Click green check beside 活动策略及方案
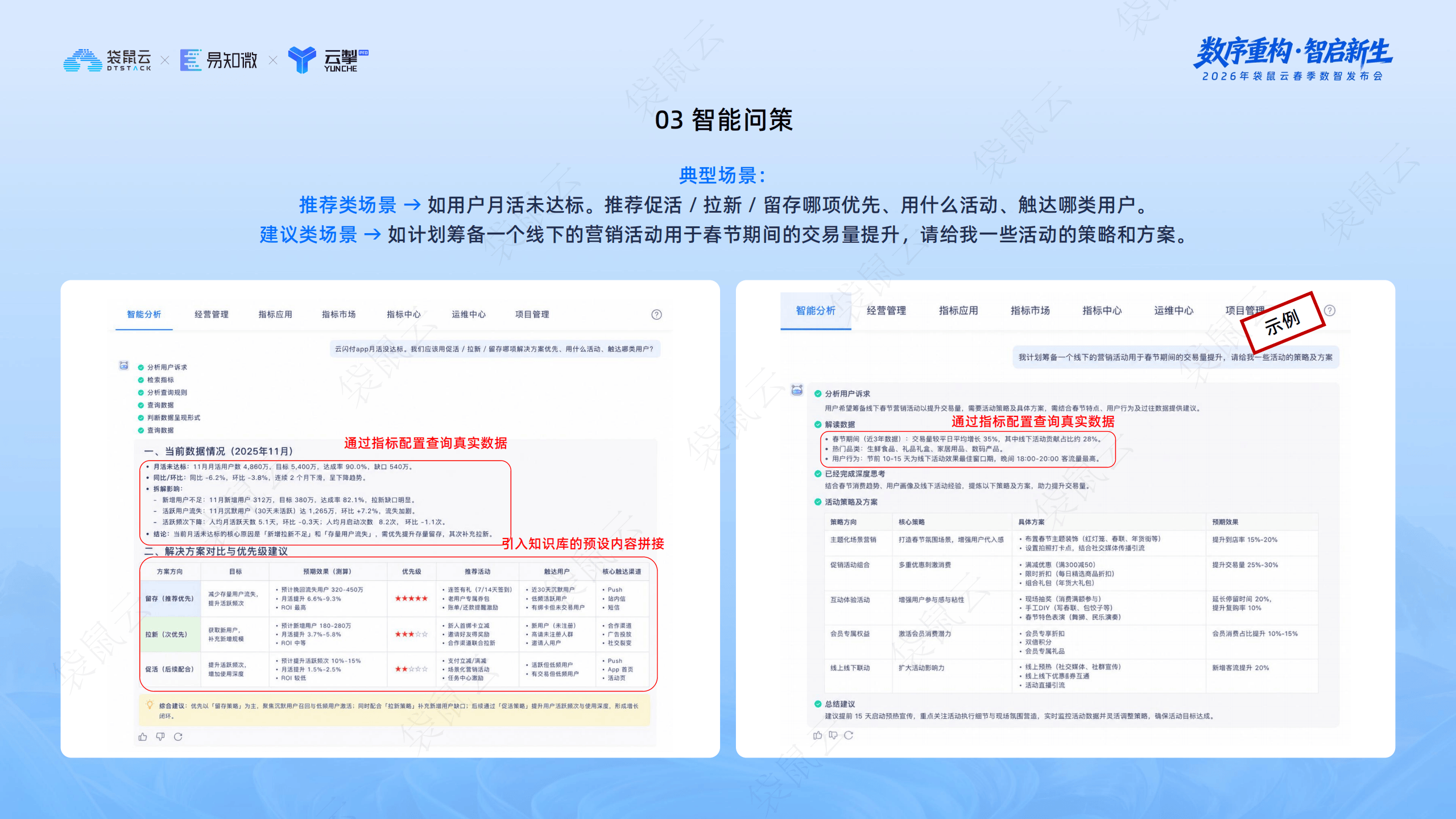This screenshot has height=819, width=1456. tap(818, 502)
